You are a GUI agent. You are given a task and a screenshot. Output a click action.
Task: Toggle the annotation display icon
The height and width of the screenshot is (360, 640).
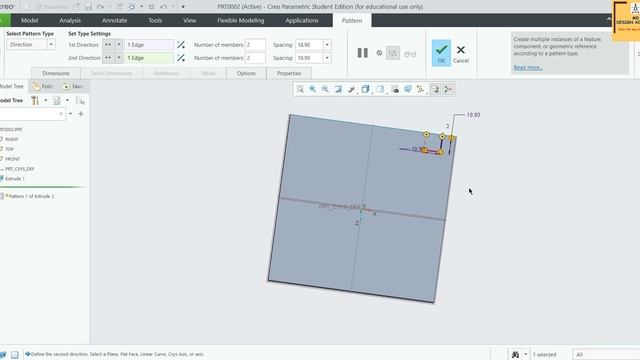point(436,89)
